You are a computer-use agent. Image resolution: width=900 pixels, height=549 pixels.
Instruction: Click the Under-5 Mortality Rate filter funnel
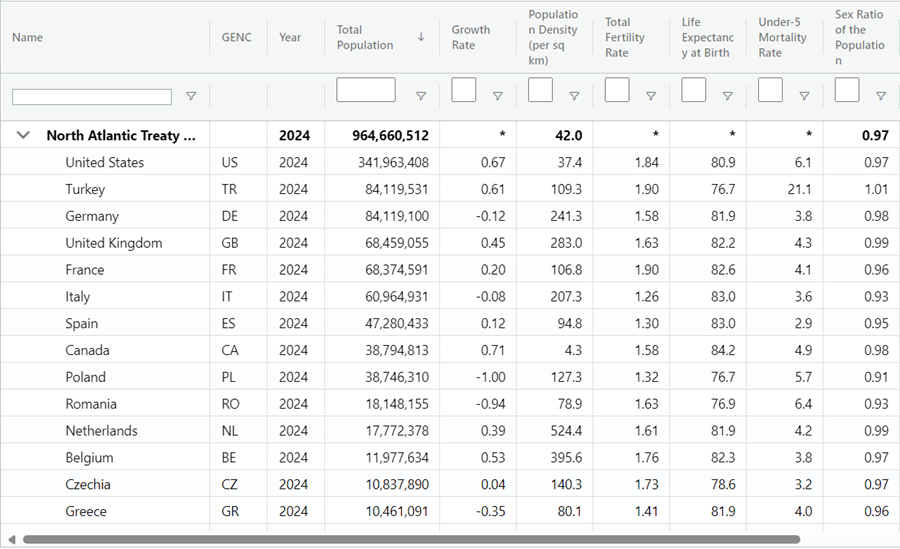coord(804,96)
